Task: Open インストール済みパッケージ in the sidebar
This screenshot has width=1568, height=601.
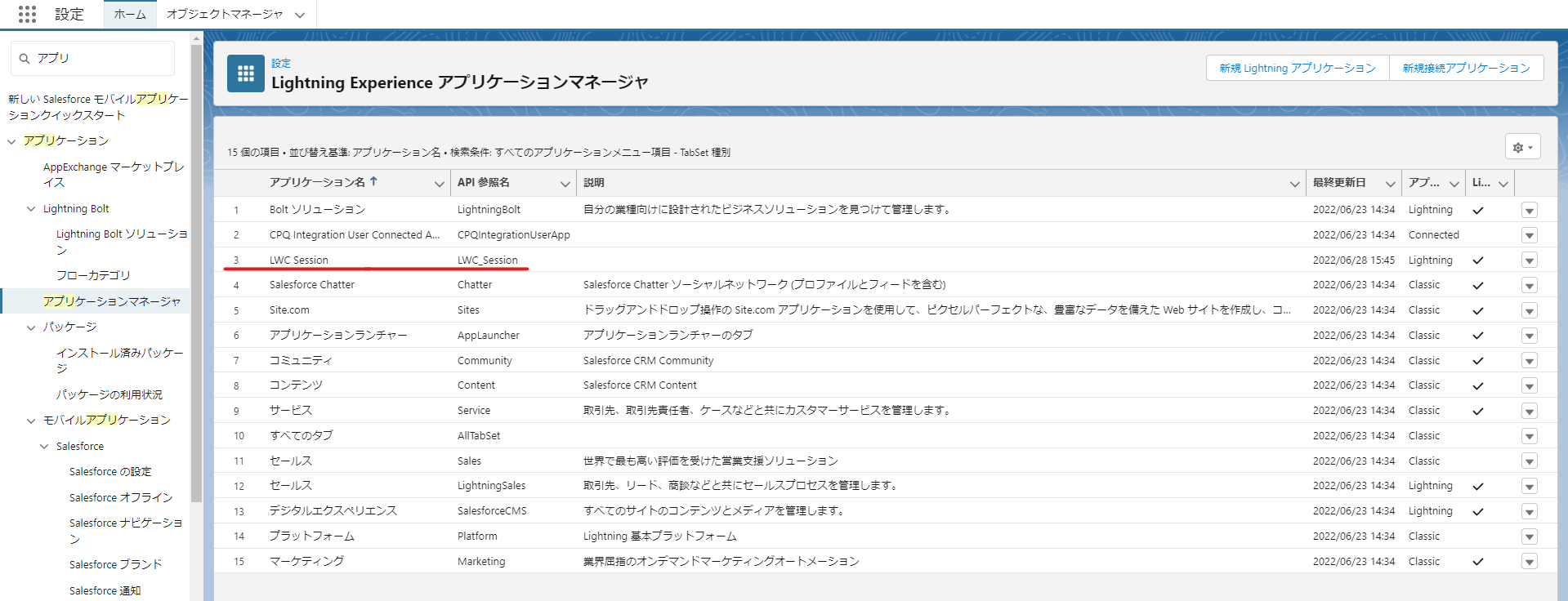Action: click(120, 360)
